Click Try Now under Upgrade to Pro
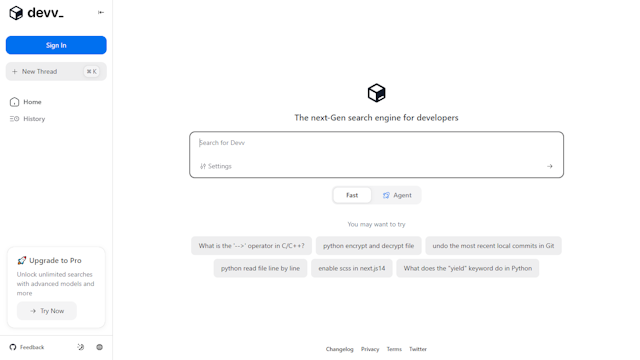 (x=47, y=311)
